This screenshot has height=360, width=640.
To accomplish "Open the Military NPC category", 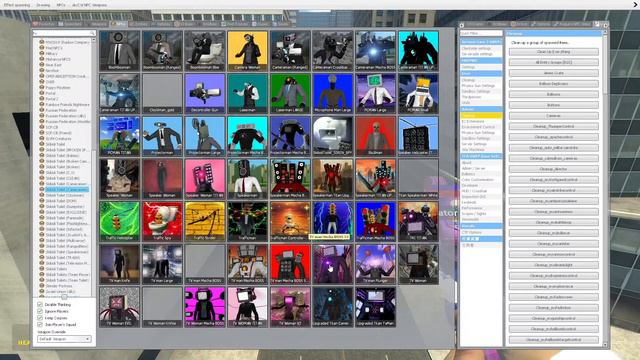I will coord(51,53).
